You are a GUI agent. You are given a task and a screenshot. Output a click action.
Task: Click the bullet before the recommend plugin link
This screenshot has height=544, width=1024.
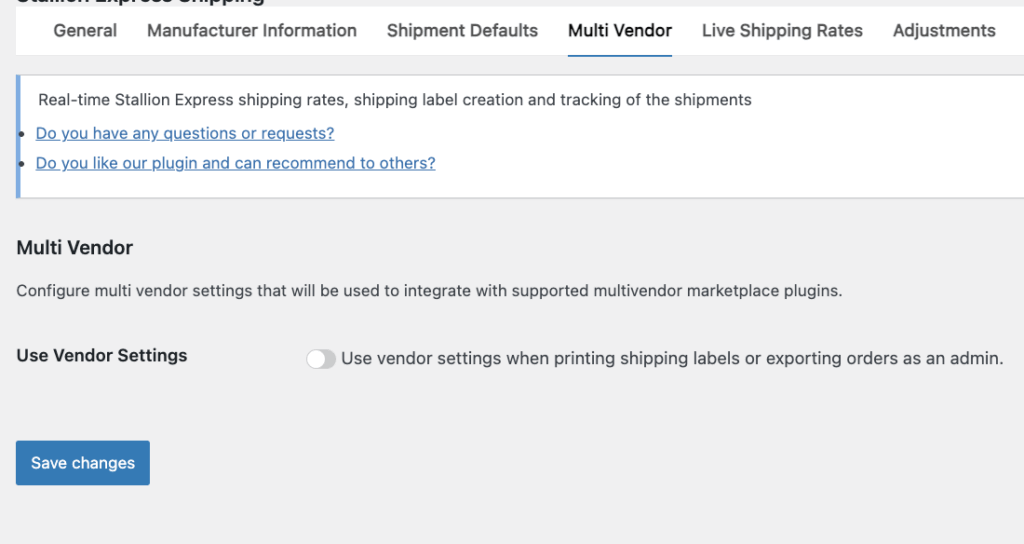22,164
